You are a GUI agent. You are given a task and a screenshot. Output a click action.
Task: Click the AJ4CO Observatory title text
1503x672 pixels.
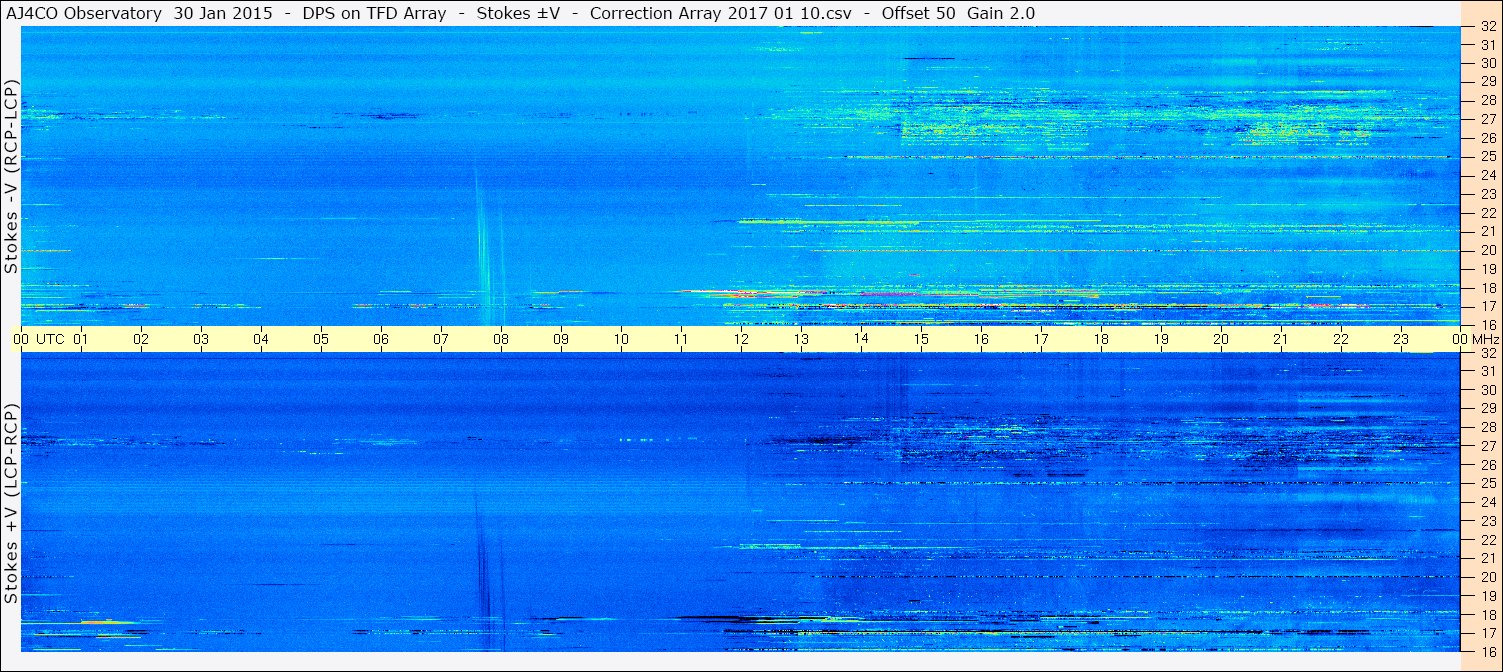tap(85, 13)
